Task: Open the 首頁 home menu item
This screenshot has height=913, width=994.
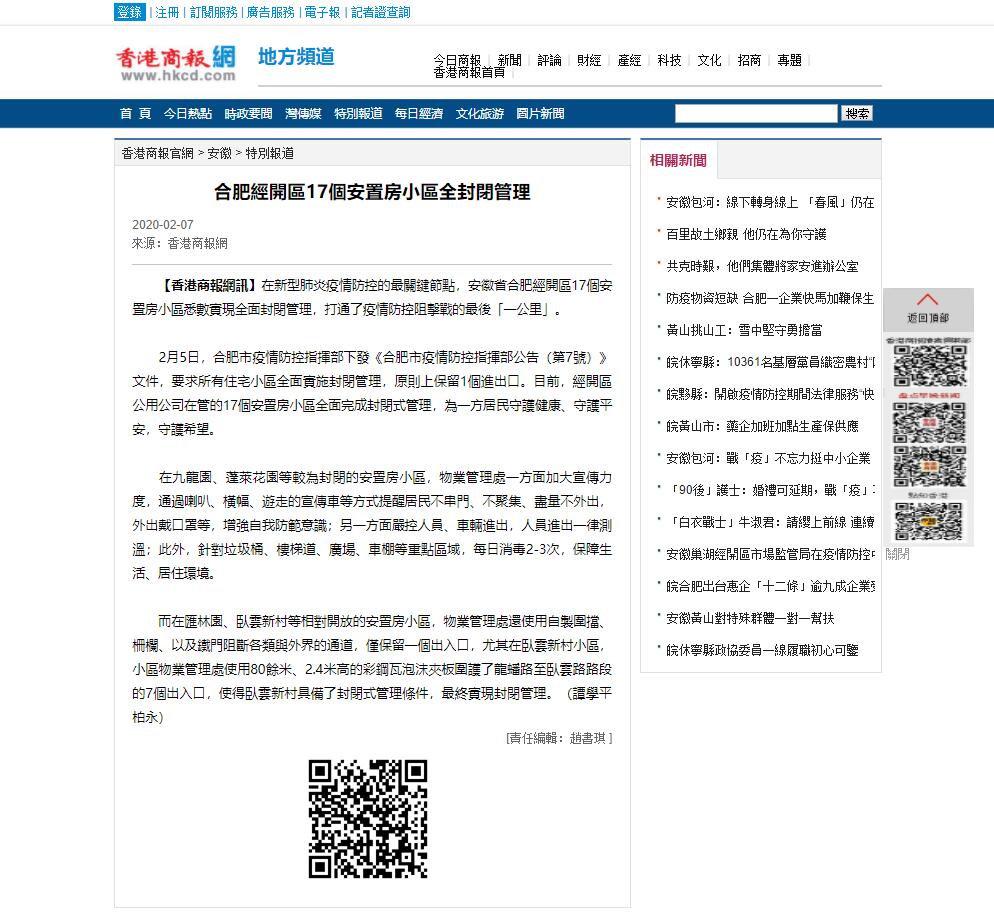Action: (x=135, y=114)
